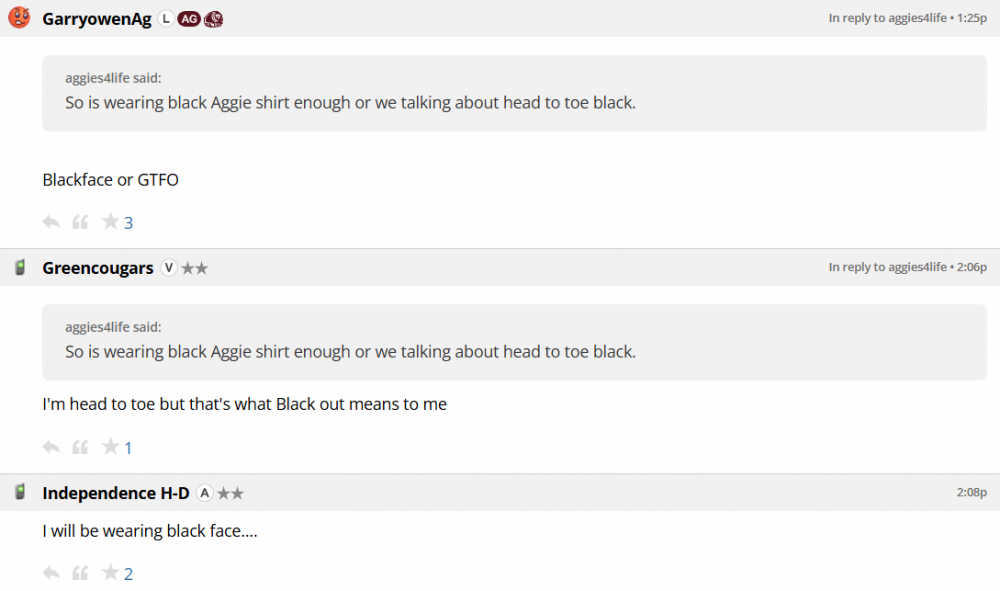Click the circled V badge by Greencougars
The image size is (1000, 591).
(x=168, y=268)
